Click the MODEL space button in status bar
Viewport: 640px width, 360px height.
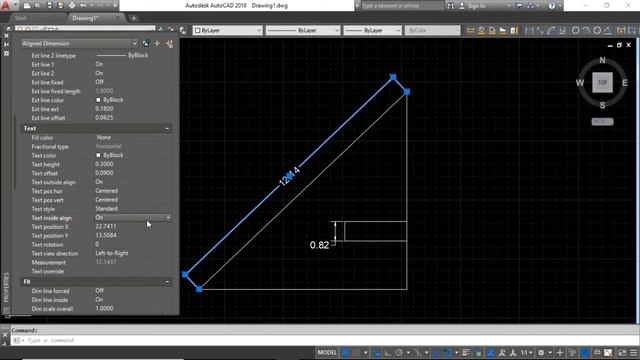coord(327,353)
